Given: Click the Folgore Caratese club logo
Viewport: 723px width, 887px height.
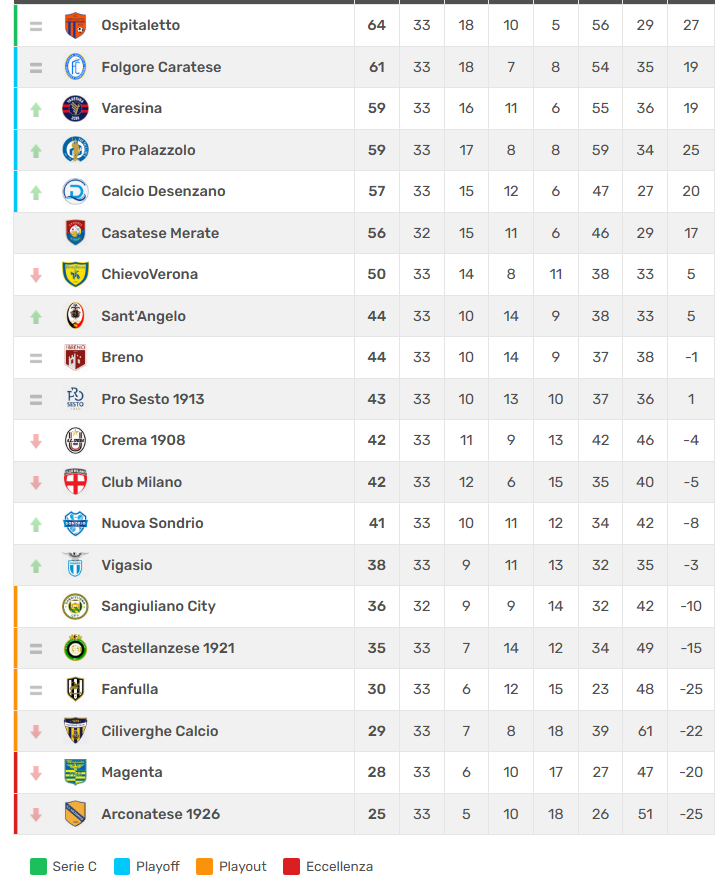Looking at the screenshot, I should [x=75, y=67].
